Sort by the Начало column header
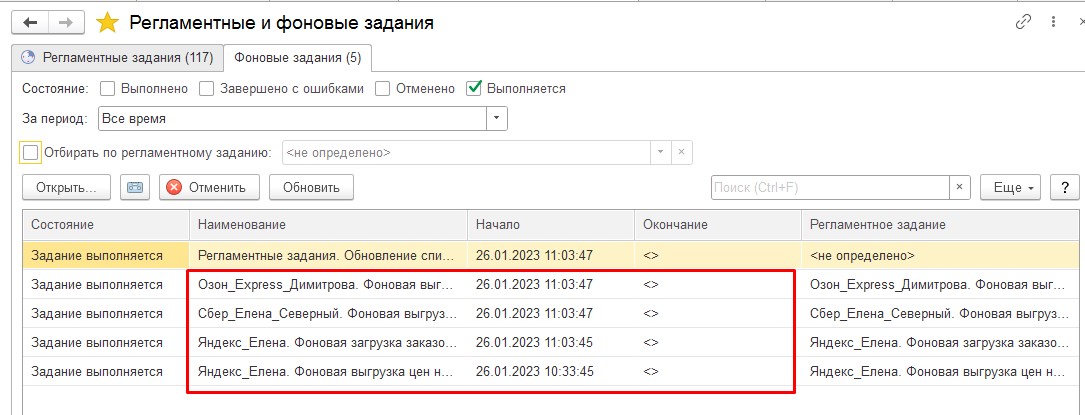 pos(551,225)
